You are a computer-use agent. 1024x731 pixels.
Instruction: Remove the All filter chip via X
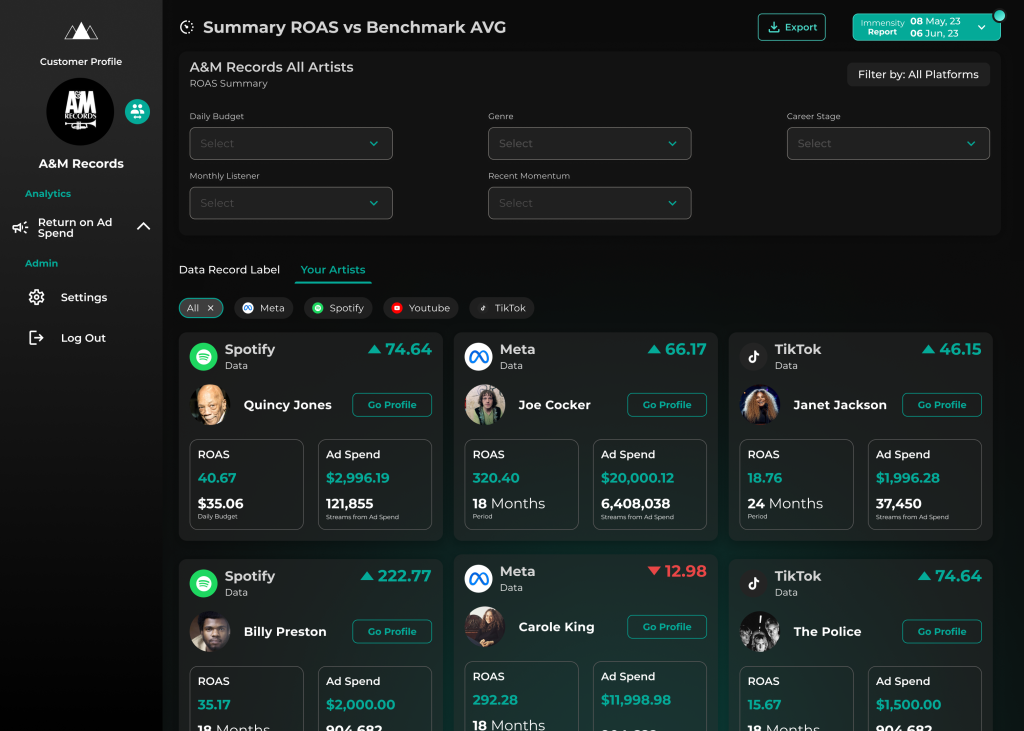point(210,308)
